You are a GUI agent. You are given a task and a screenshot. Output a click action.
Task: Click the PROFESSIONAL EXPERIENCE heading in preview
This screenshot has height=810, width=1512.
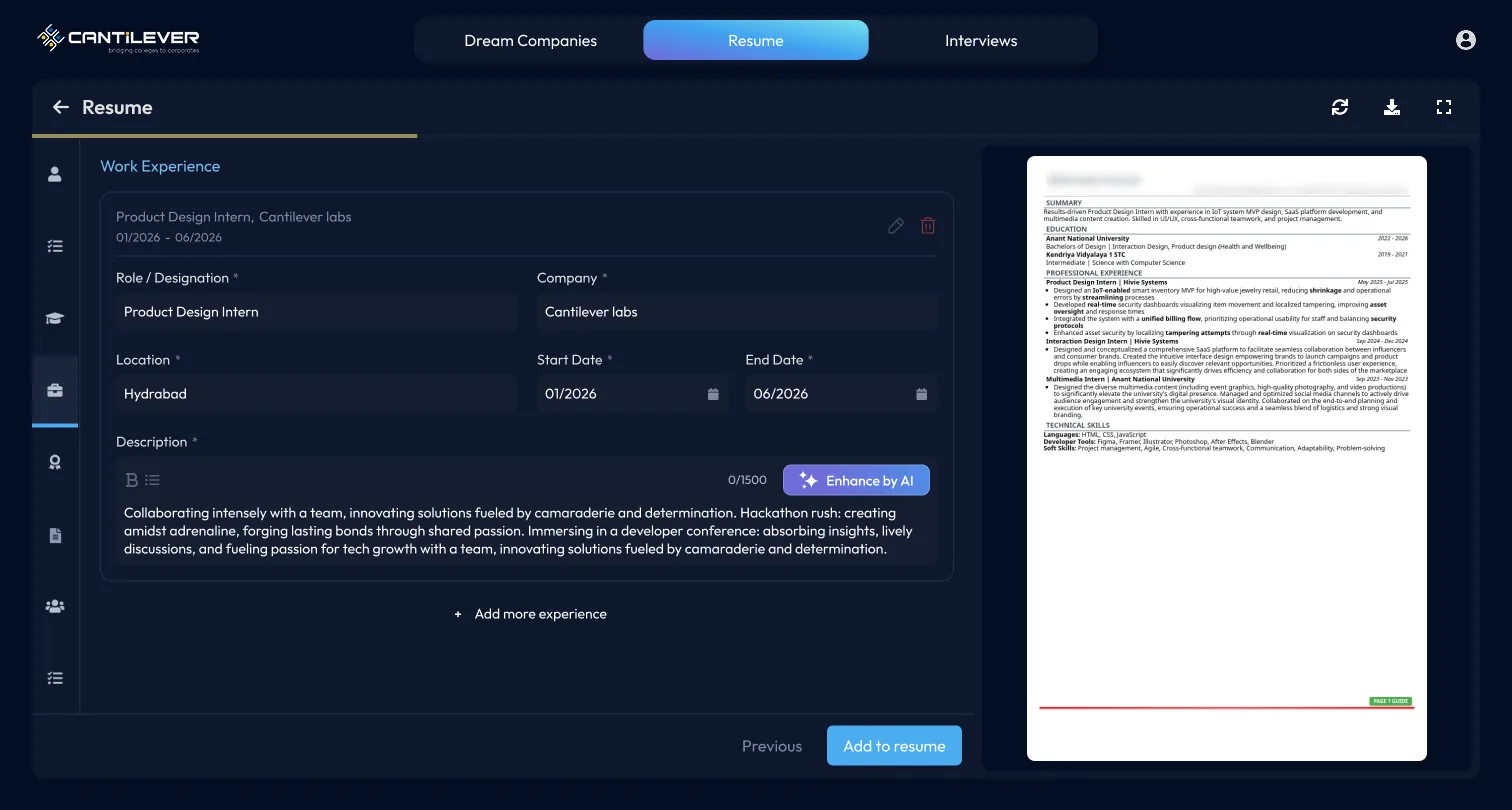pyautogui.click(x=1094, y=273)
